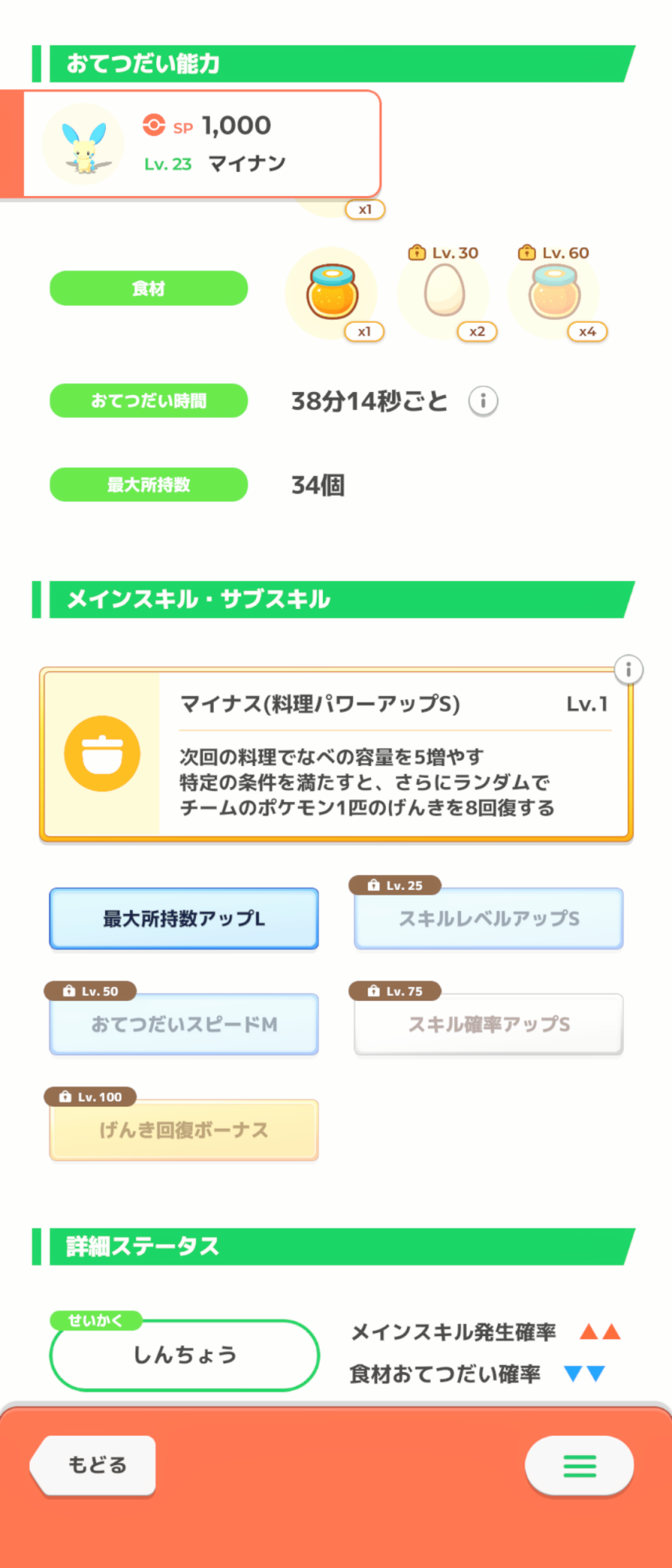Tap the green 食材 label
The width and height of the screenshot is (672, 1568).
click(x=149, y=289)
